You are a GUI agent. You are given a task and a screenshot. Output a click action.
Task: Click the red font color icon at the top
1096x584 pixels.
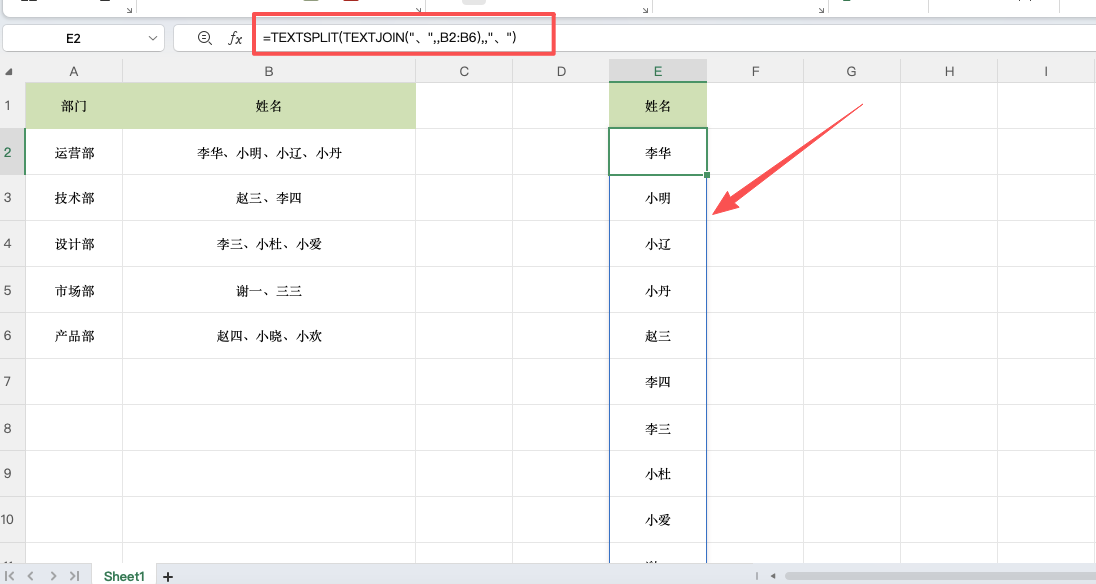coord(349,4)
